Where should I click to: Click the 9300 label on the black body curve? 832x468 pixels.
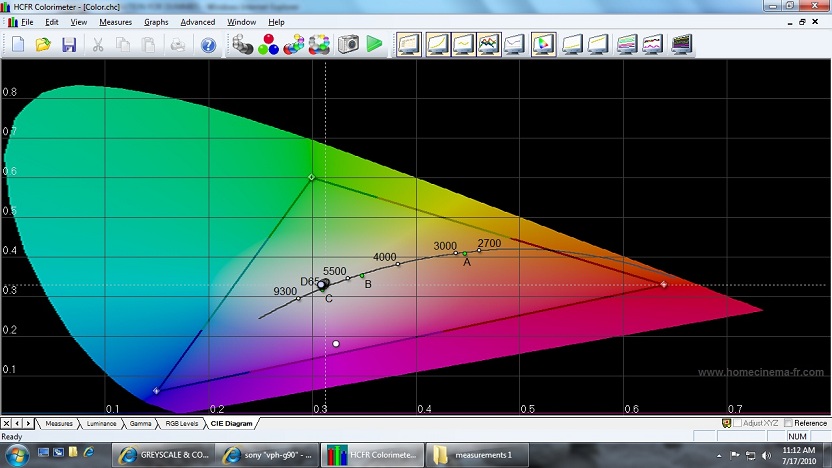[x=285, y=291]
